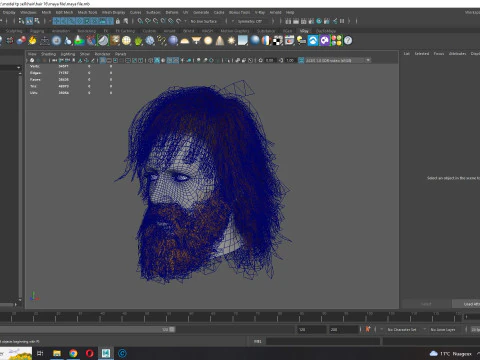Toggle the view transform icon beside ACES dropdown
480x360 pixels.
click(x=301, y=60)
